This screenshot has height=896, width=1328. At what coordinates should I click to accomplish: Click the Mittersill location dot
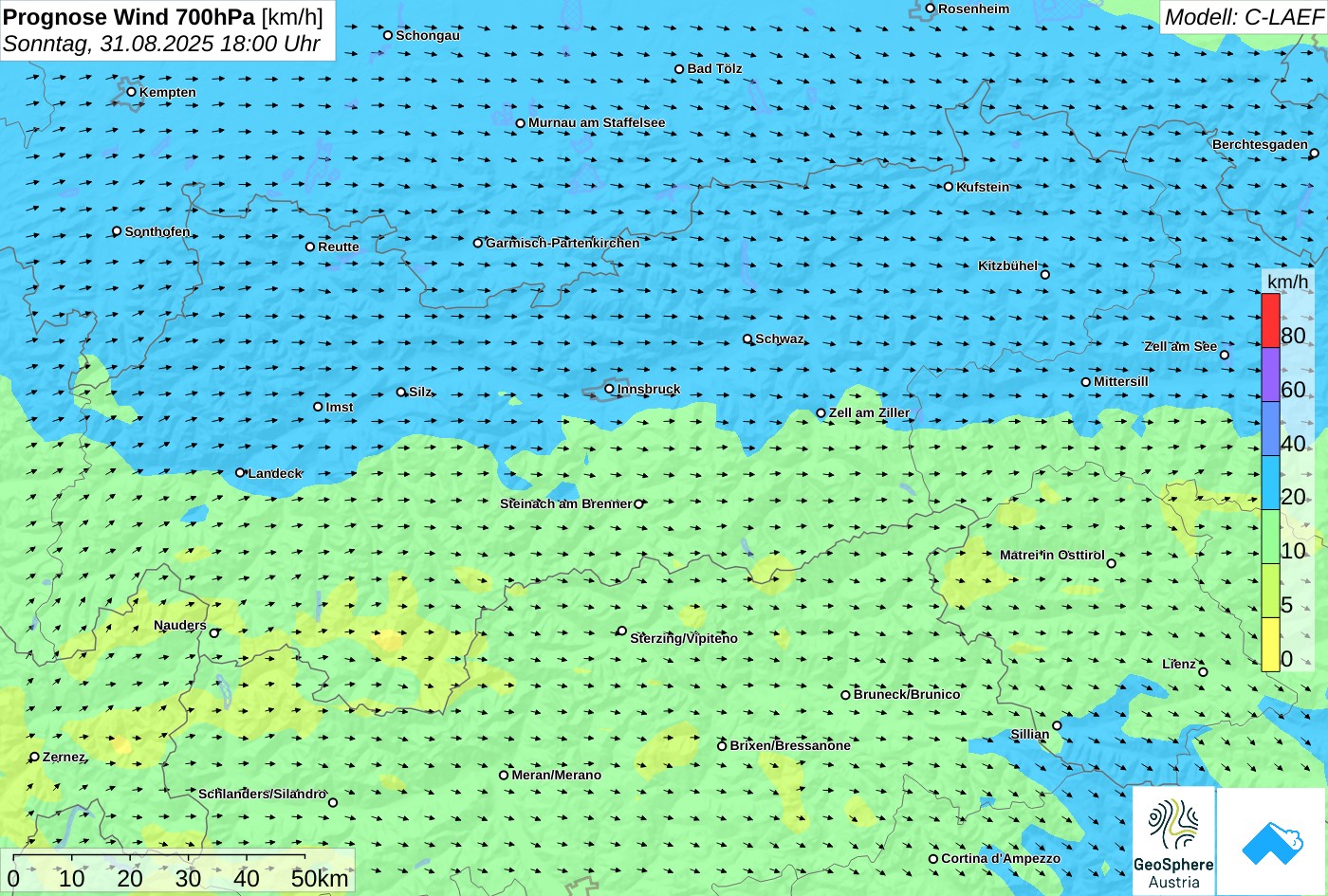coord(1086,382)
